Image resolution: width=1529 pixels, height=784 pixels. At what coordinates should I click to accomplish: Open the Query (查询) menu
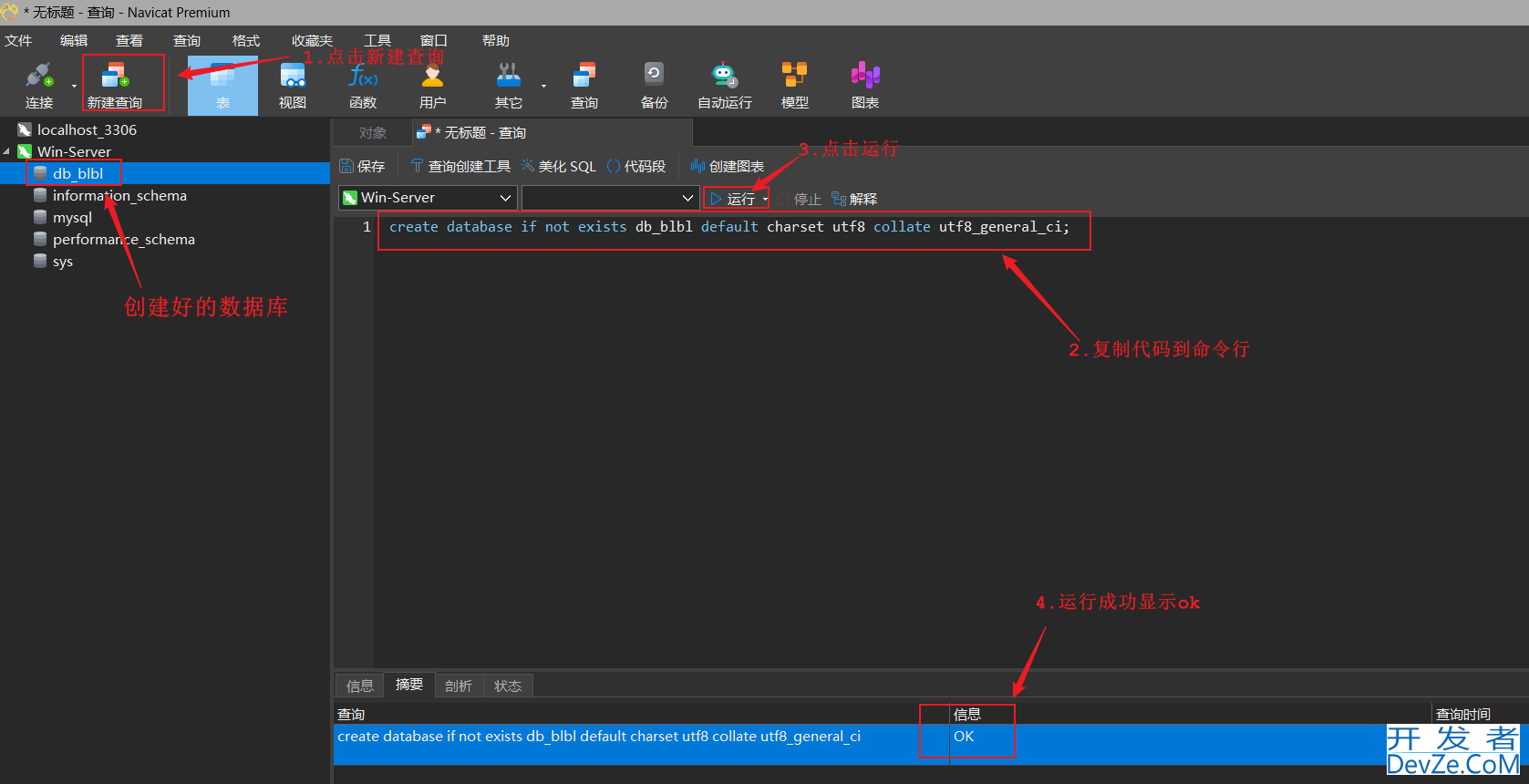187,41
